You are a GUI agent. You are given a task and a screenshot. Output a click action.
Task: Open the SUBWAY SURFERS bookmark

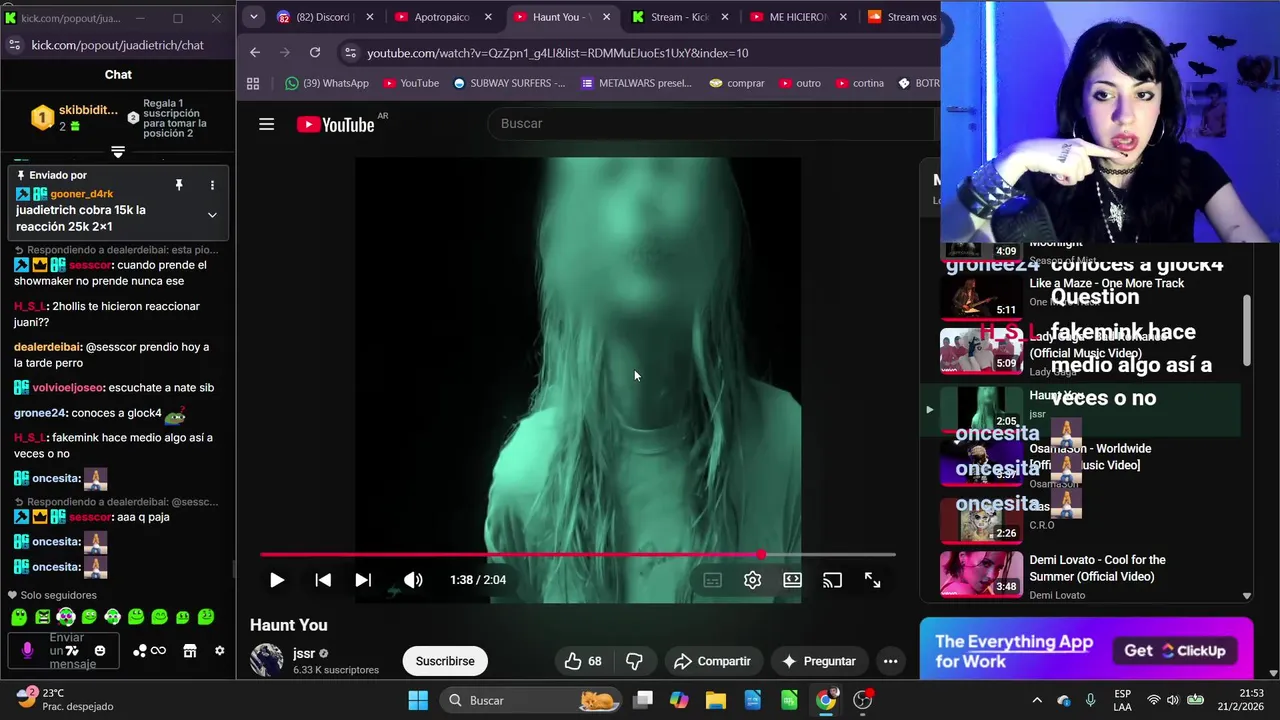pyautogui.click(x=510, y=83)
